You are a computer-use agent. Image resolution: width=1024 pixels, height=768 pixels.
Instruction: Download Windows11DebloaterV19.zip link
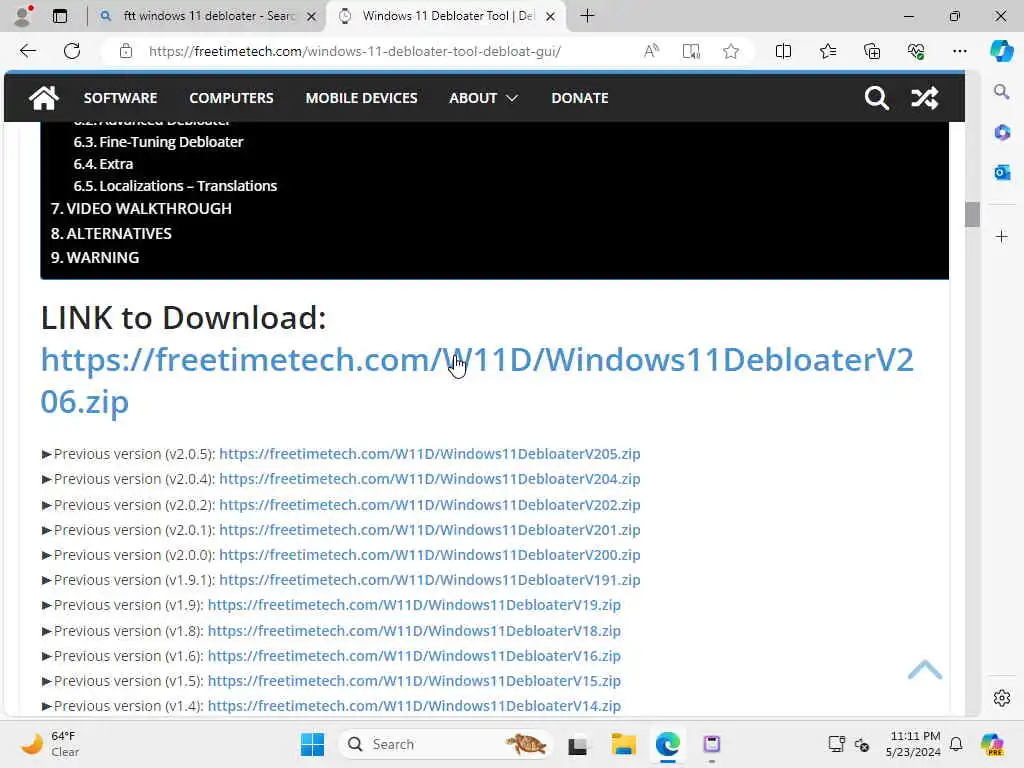click(x=414, y=605)
